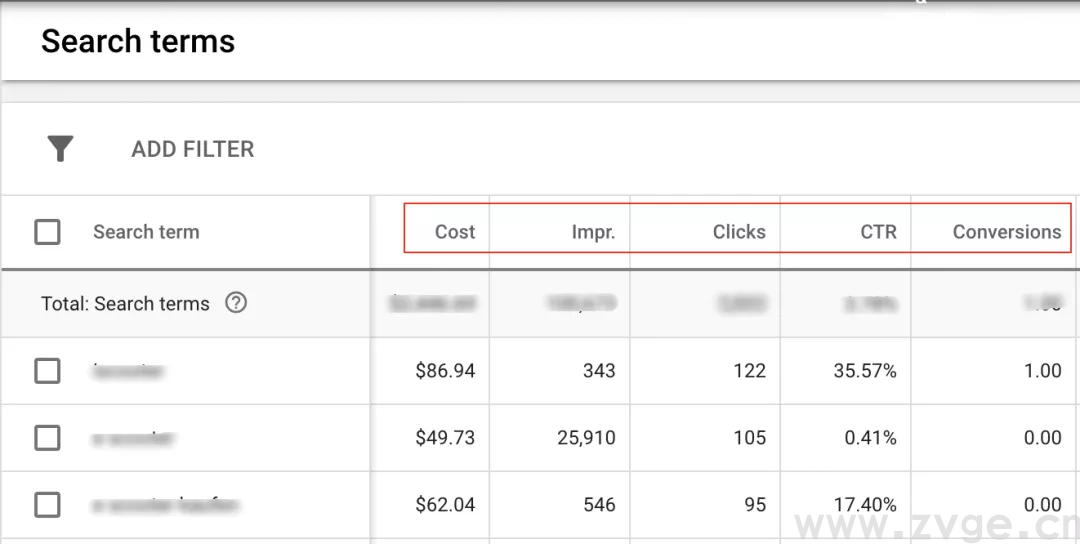Viewport: 1080px width, 544px height.
Task: Toggle the select-all checkbox in header row
Action: coord(47,232)
